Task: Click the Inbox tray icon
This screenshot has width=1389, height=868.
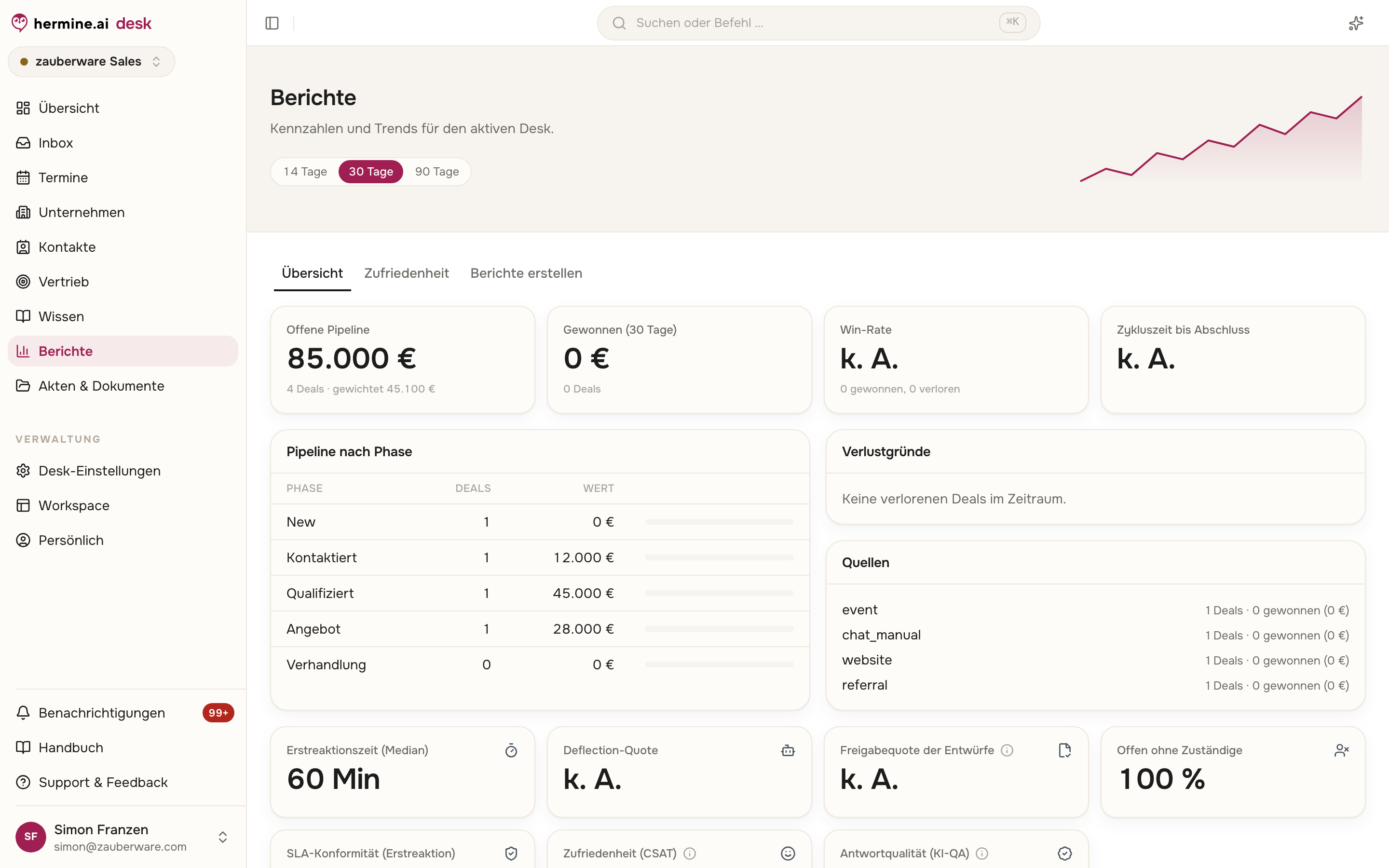Action: (23, 143)
